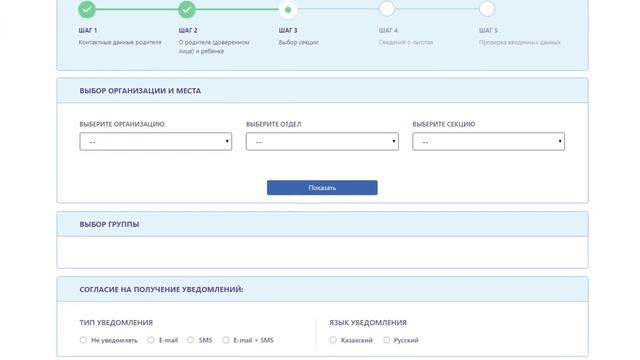This screenshot has width=640, height=360.
Task: Click 'СОГЛАСИЕ НА ПОЛУЧЕНИЕ УВЕДОМЛЕНИЙ:' heading
Action: point(161,289)
